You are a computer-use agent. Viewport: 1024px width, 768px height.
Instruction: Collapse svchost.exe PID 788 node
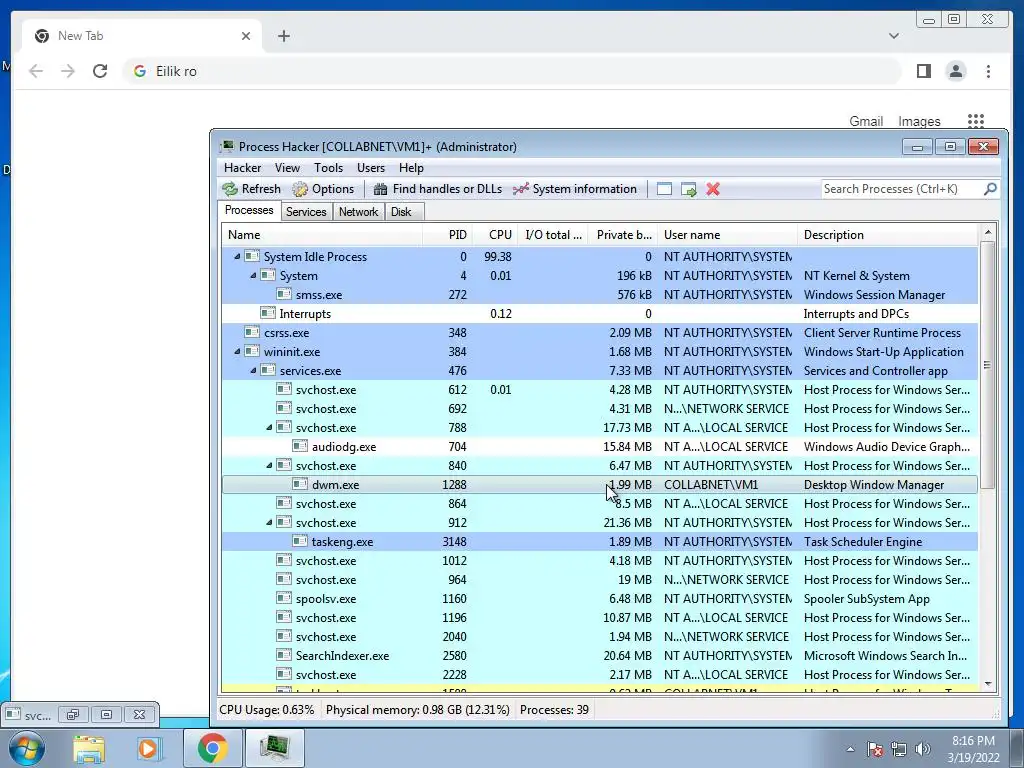[269, 428]
